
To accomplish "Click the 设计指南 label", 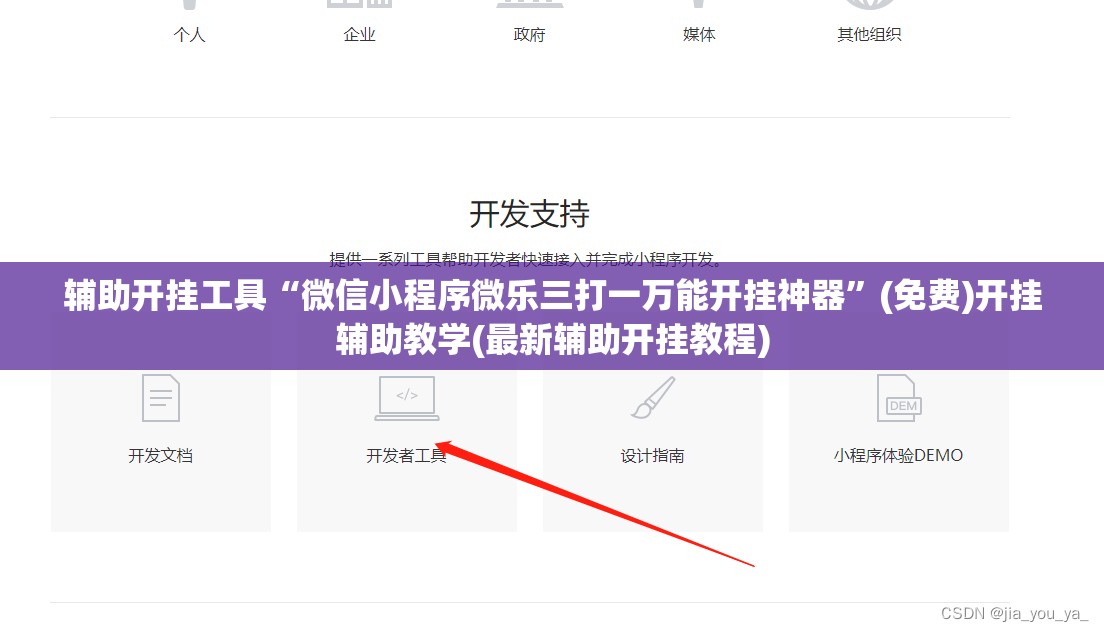I will [x=652, y=455].
